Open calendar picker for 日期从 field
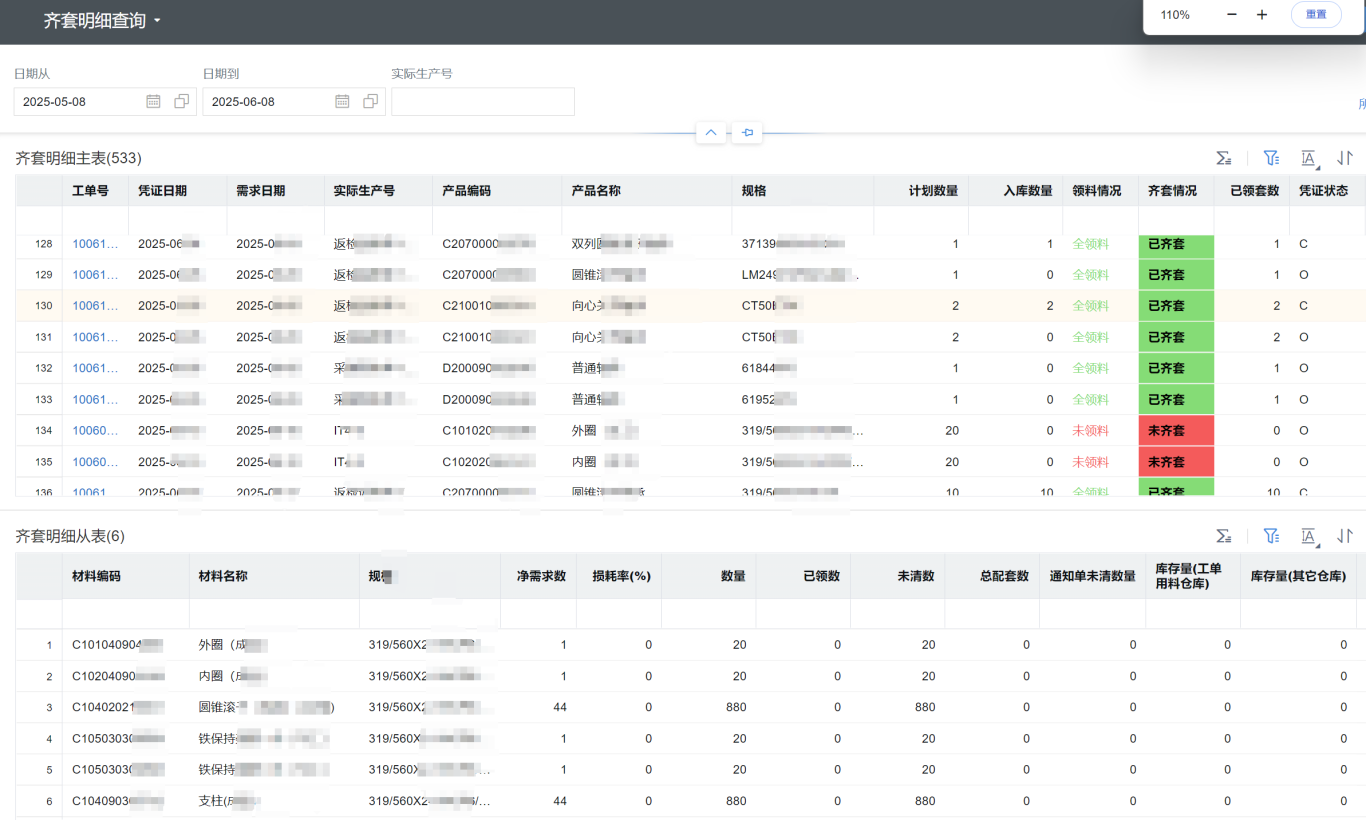This screenshot has width=1366, height=820. click(x=153, y=101)
